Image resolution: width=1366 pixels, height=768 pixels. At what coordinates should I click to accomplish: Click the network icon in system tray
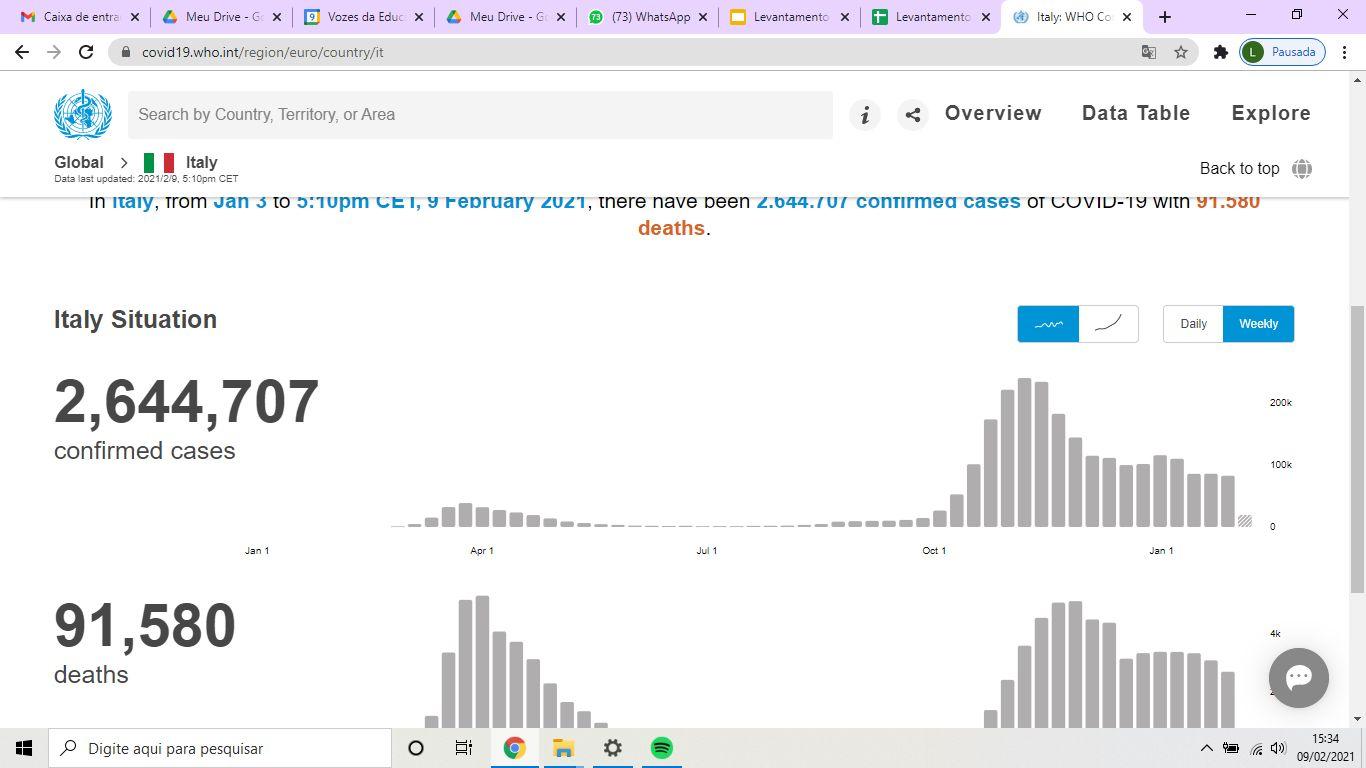coord(1256,749)
